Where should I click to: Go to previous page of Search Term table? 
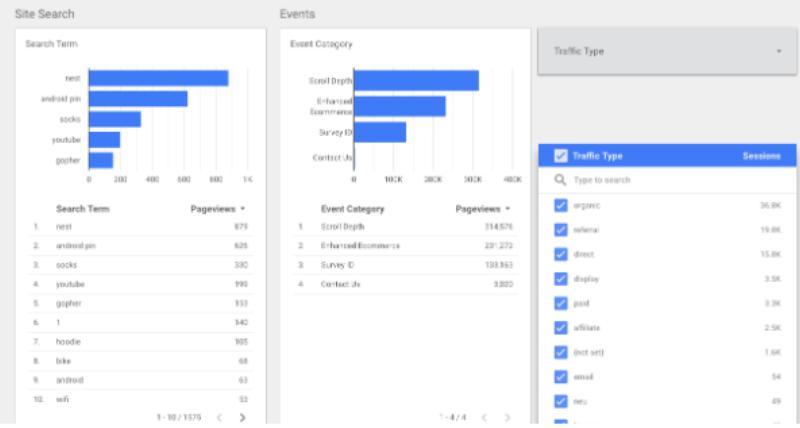219,417
